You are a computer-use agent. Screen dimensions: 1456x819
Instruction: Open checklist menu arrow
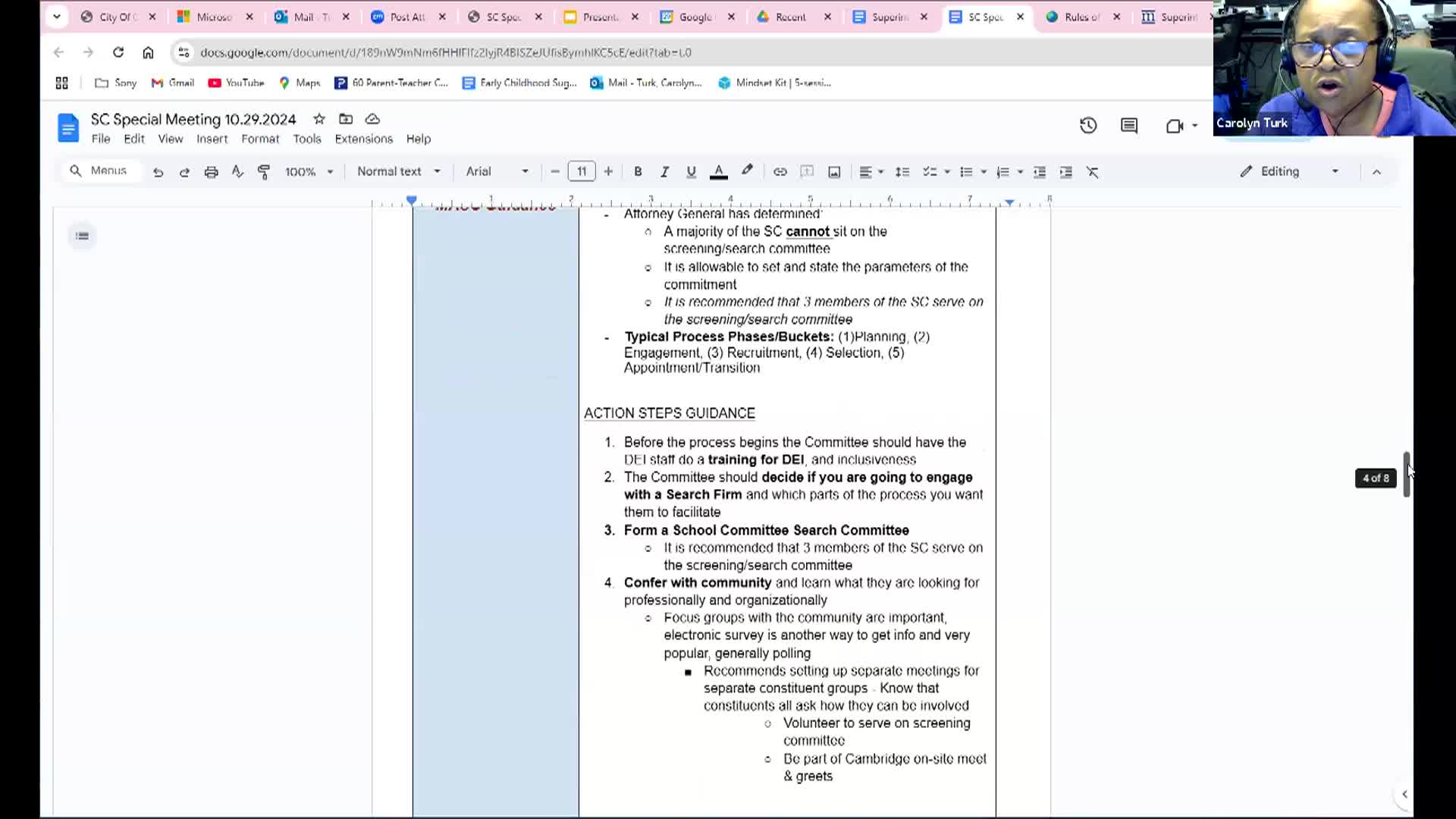947,172
